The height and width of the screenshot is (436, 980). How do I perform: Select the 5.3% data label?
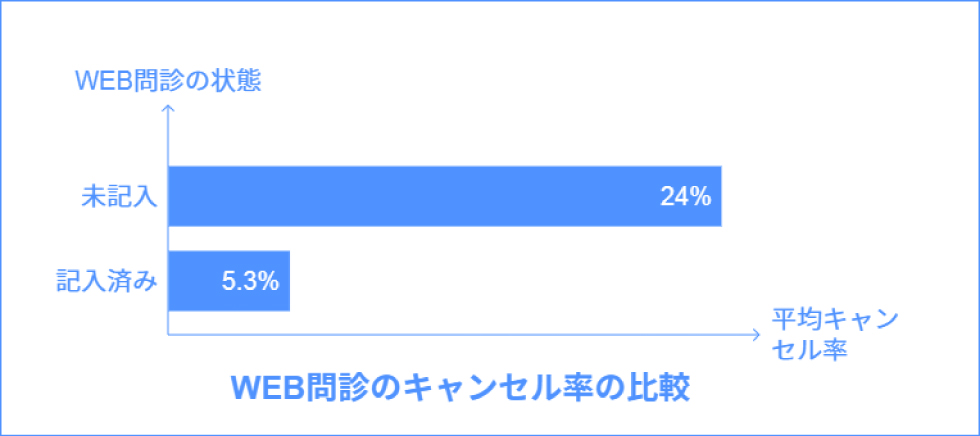pyautogui.click(x=249, y=281)
